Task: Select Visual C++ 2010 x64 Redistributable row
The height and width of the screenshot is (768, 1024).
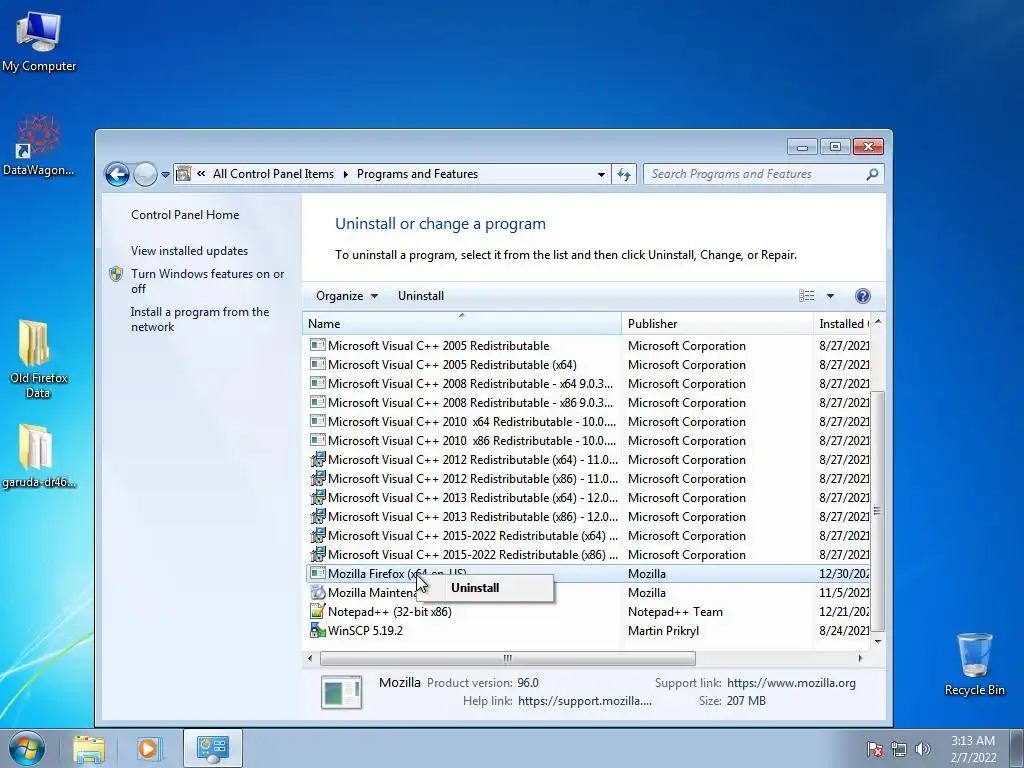Action: click(x=588, y=422)
